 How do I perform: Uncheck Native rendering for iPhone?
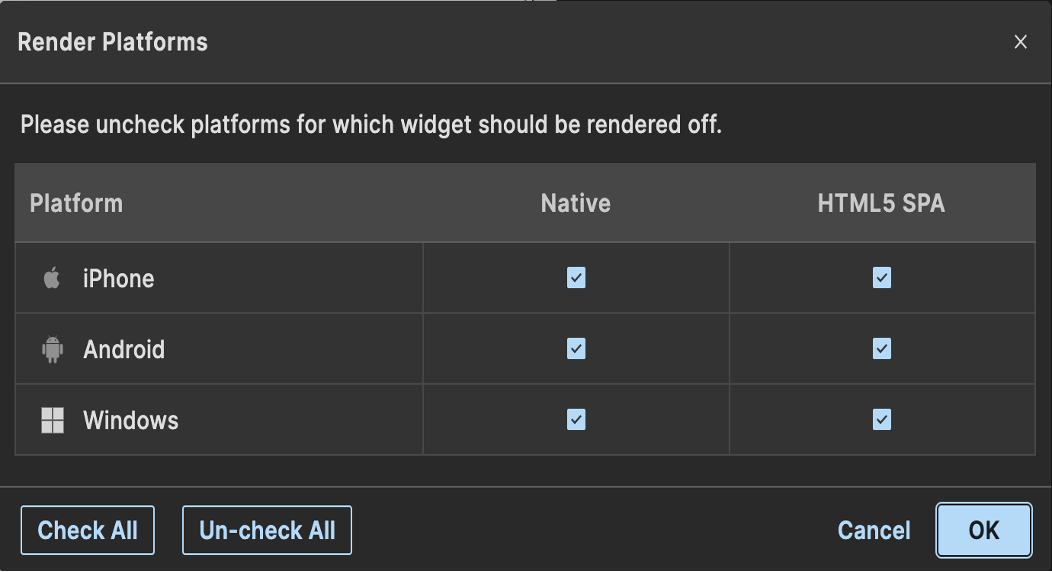(x=576, y=278)
